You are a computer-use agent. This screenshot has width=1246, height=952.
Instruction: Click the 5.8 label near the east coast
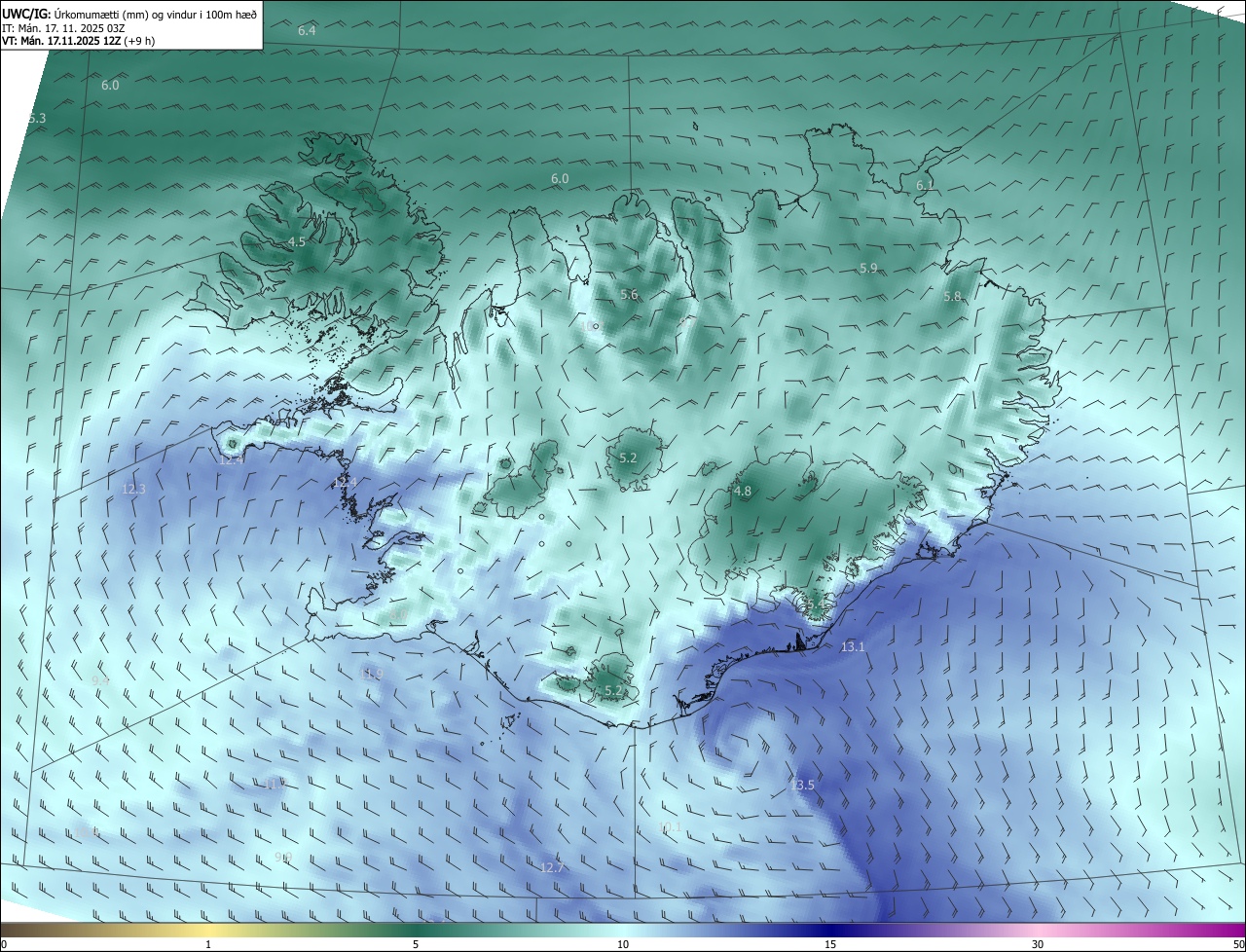[952, 296]
